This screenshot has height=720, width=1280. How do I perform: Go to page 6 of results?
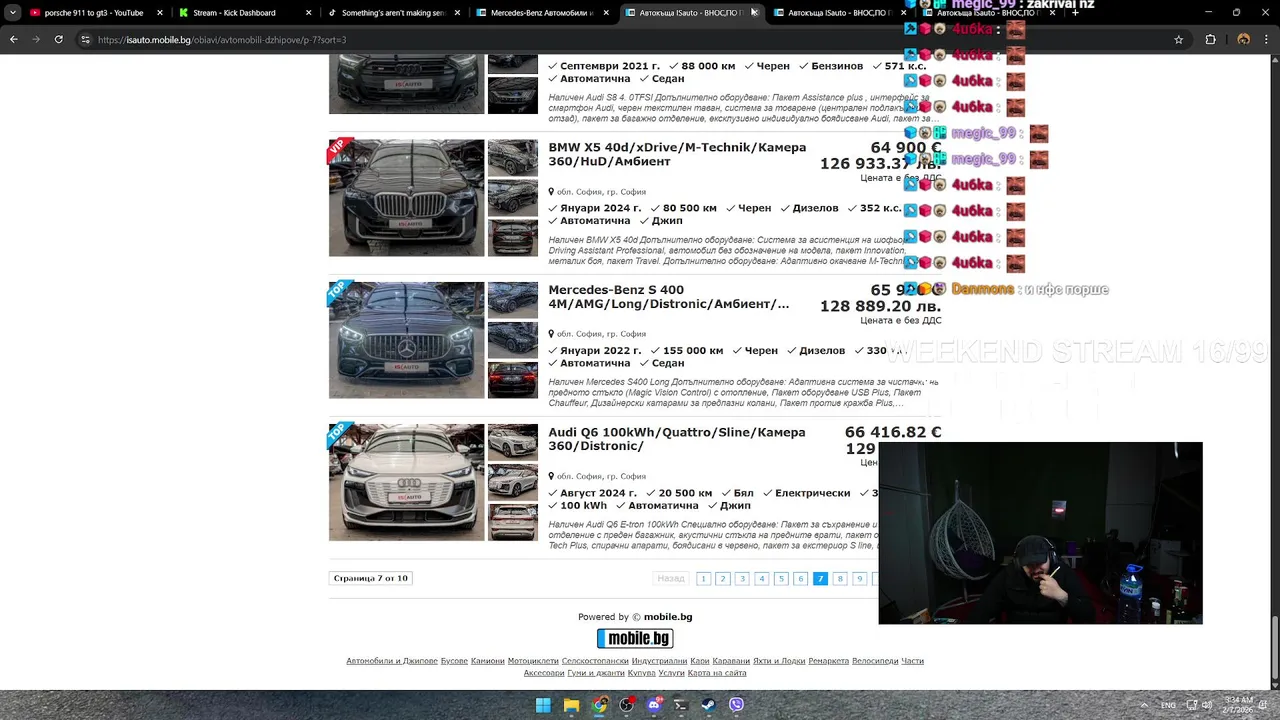coord(800,578)
